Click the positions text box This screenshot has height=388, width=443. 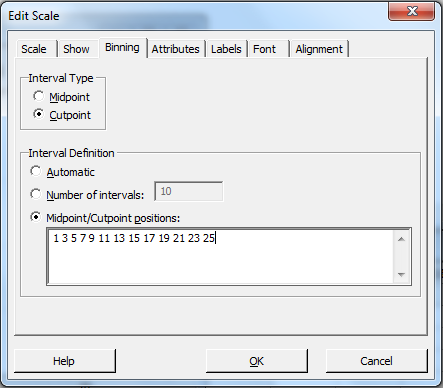click(220, 256)
